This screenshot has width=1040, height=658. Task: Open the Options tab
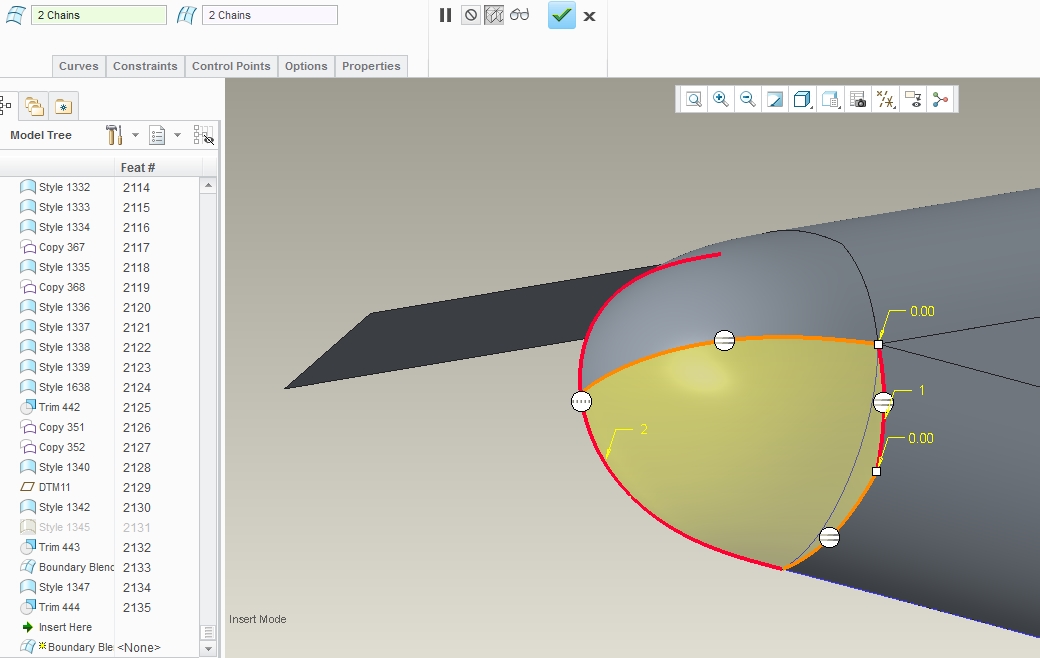[306, 66]
